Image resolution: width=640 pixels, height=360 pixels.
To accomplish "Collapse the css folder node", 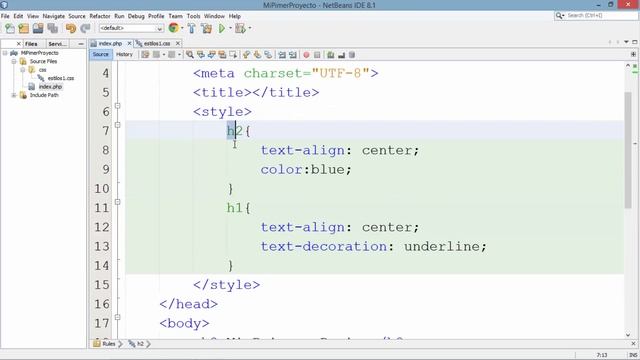I will point(23,70).
